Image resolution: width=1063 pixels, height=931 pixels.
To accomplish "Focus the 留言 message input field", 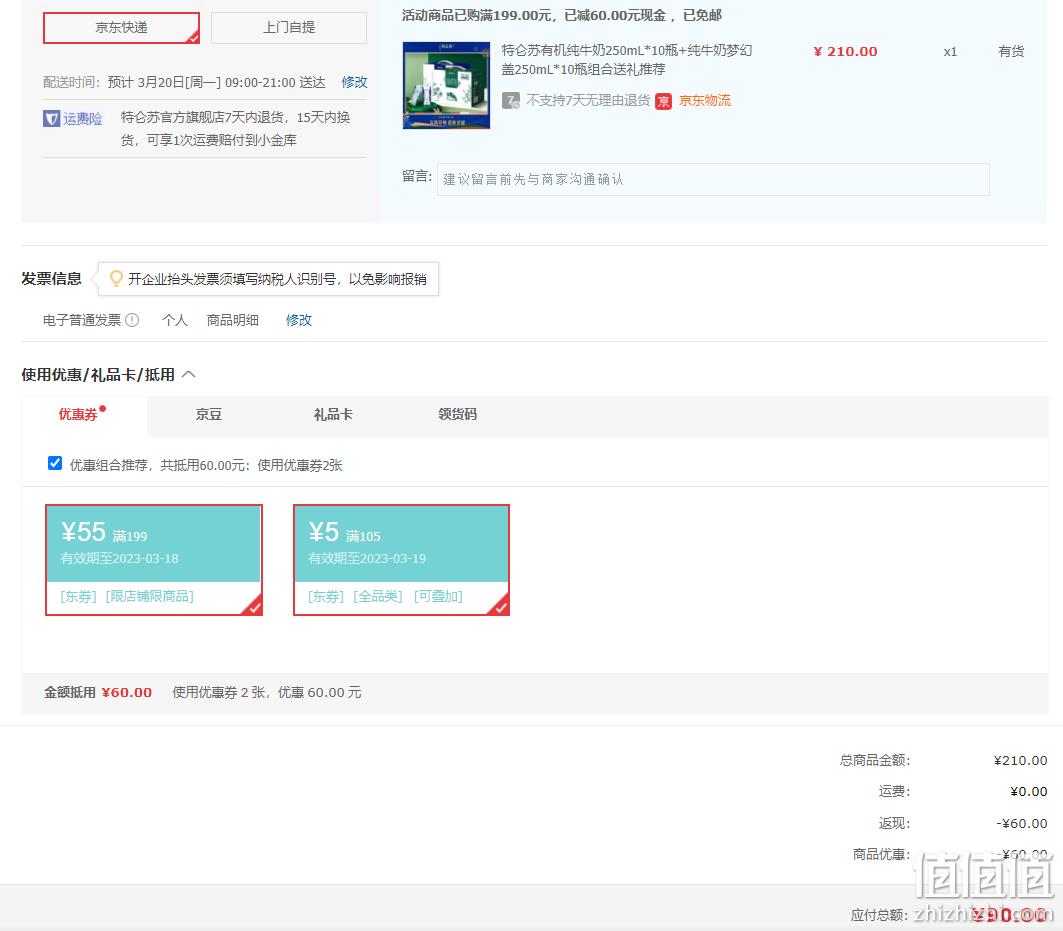I will click(713, 180).
